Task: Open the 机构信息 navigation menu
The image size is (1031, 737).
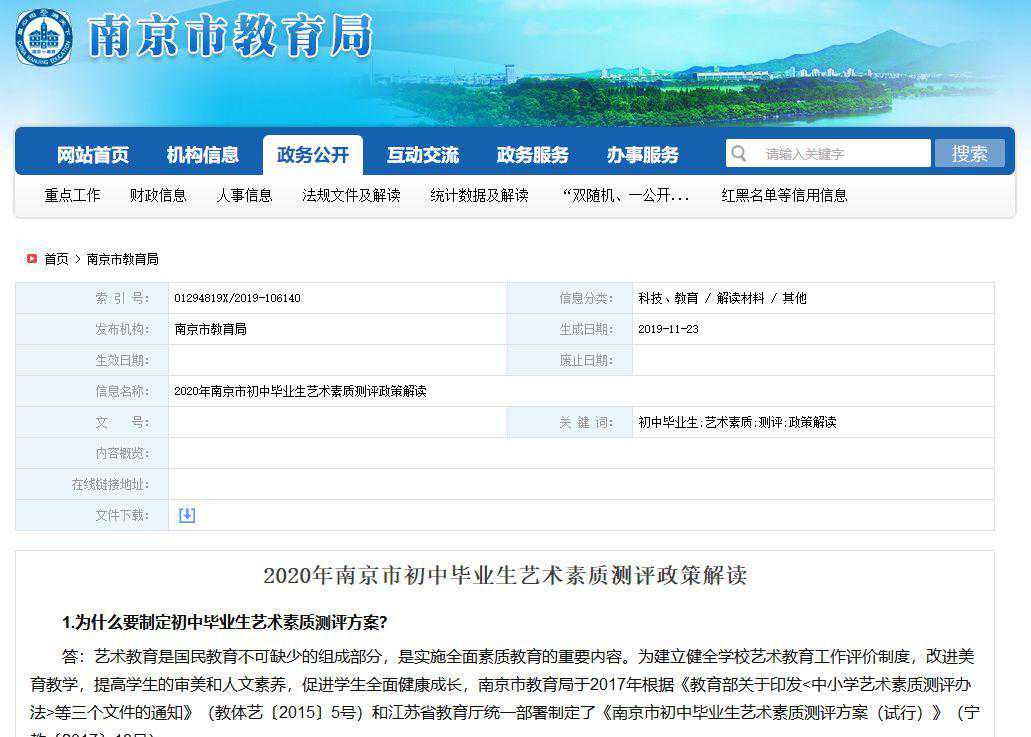Action: (x=203, y=154)
